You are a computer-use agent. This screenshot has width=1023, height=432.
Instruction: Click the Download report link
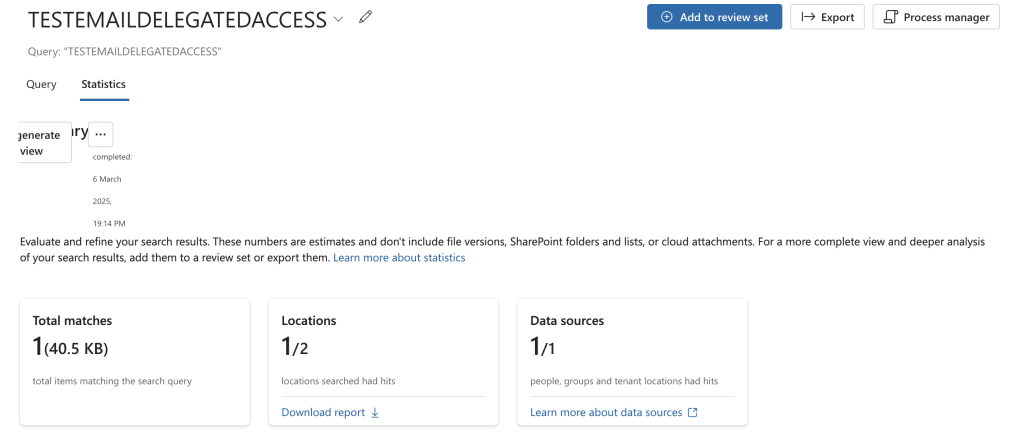(x=323, y=412)
